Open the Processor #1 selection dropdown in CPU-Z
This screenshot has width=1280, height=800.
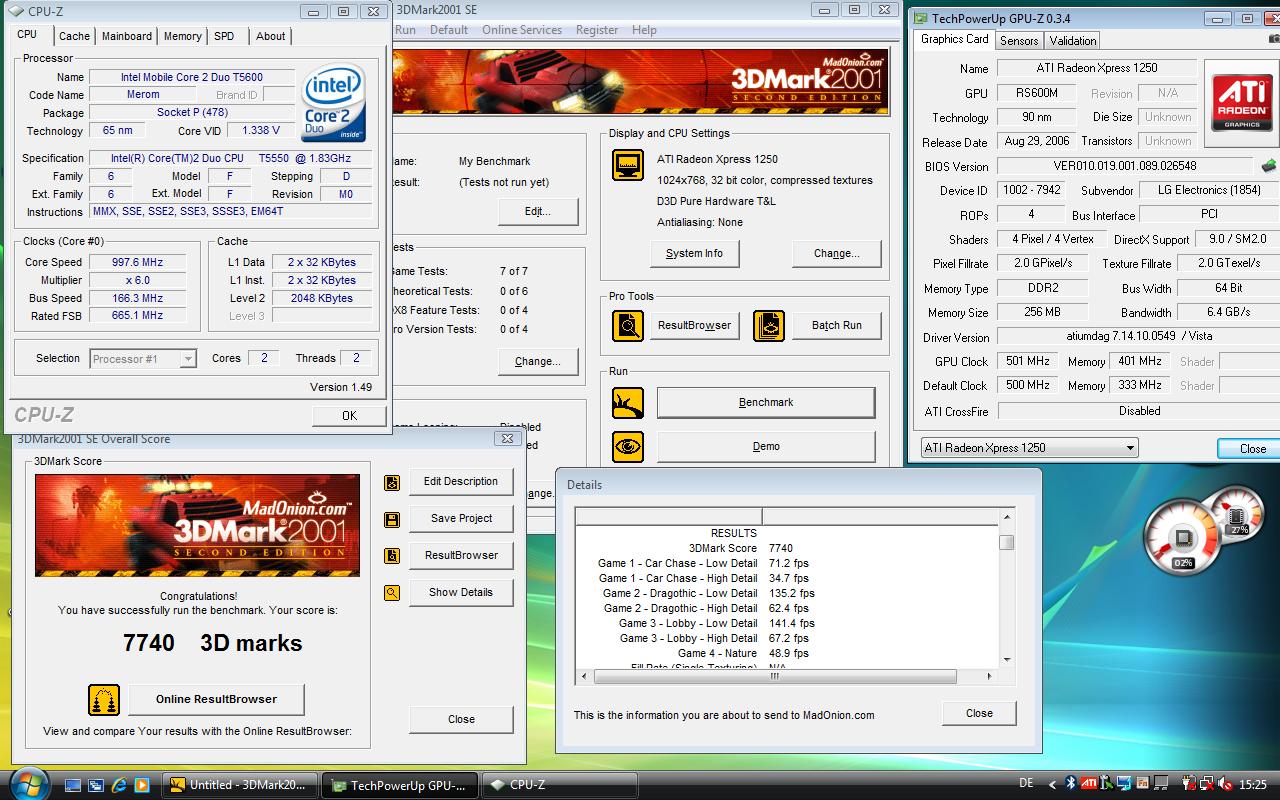click(x=187, y=359)
